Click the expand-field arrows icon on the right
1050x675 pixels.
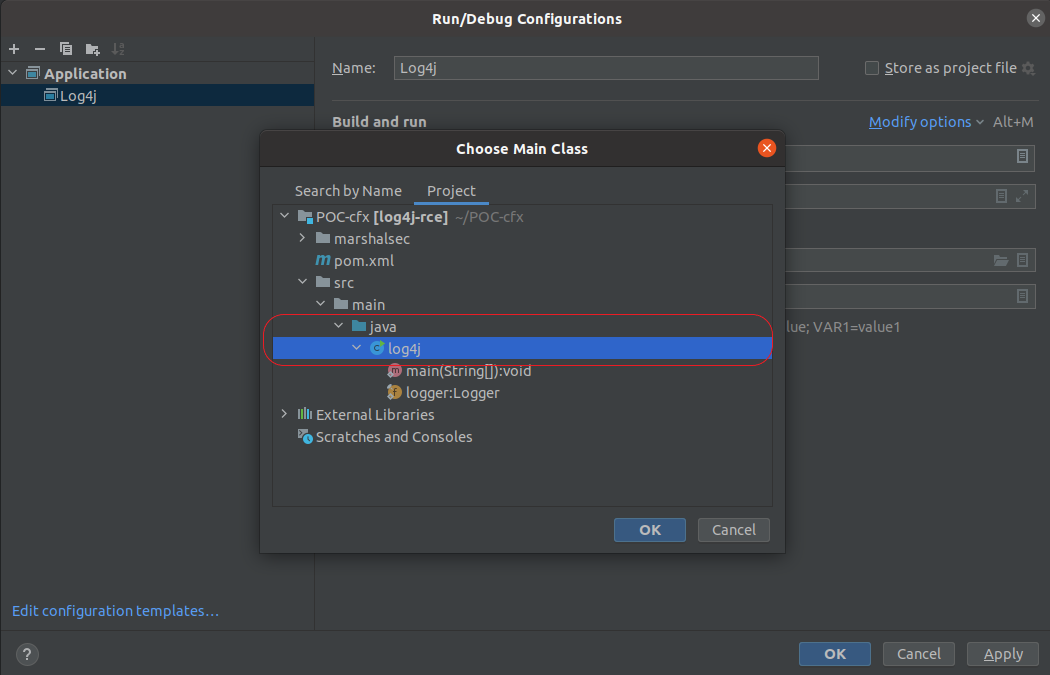click(x=1022, y=196)
